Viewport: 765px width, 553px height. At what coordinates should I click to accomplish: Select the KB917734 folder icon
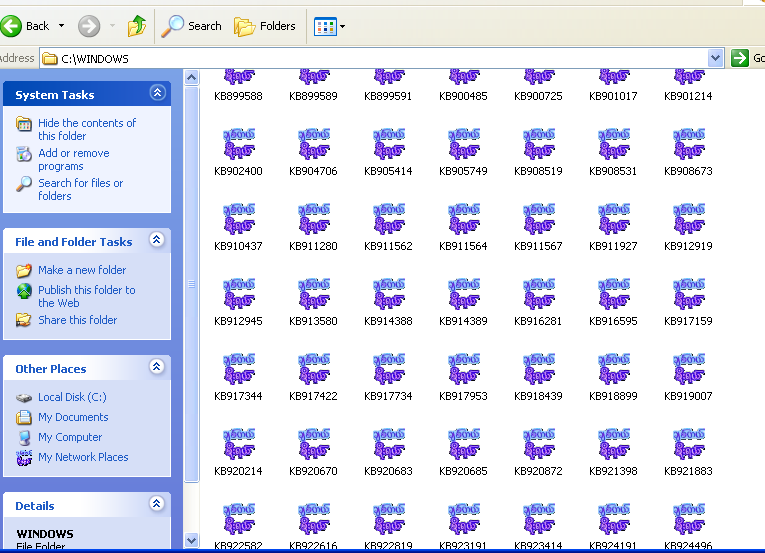388,369
